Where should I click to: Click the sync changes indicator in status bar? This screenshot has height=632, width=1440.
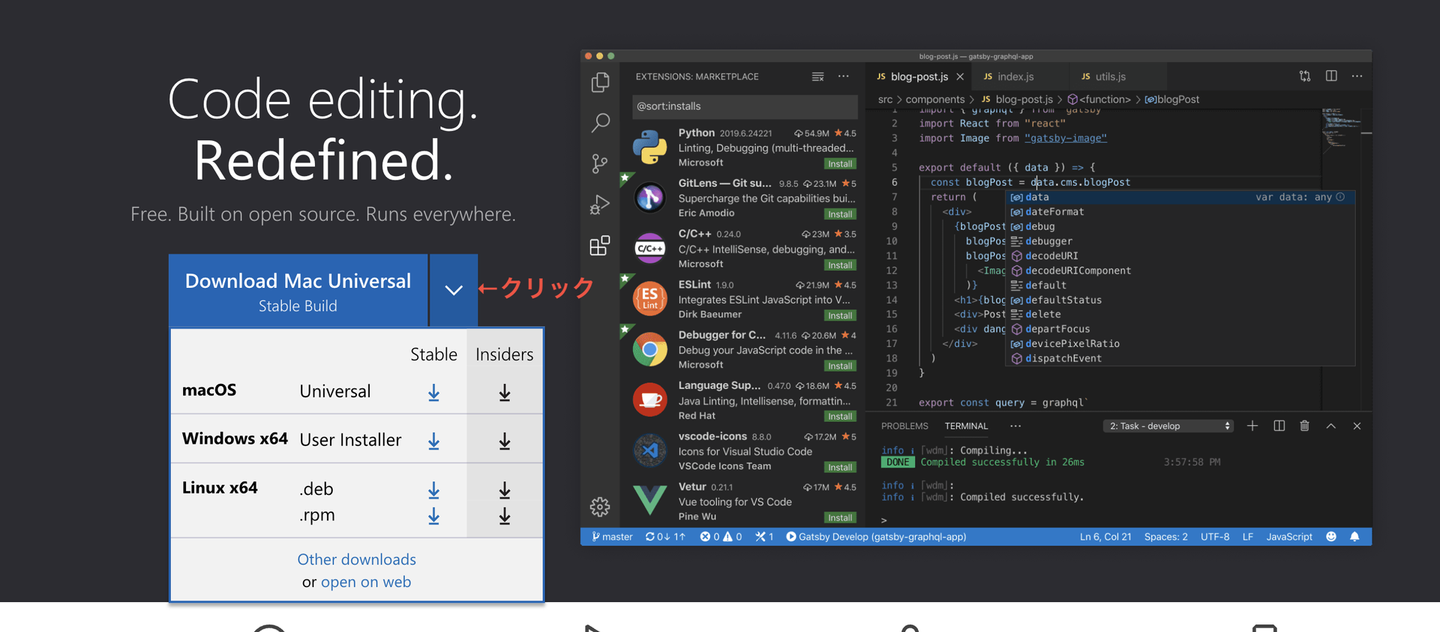tap(665, 537)
